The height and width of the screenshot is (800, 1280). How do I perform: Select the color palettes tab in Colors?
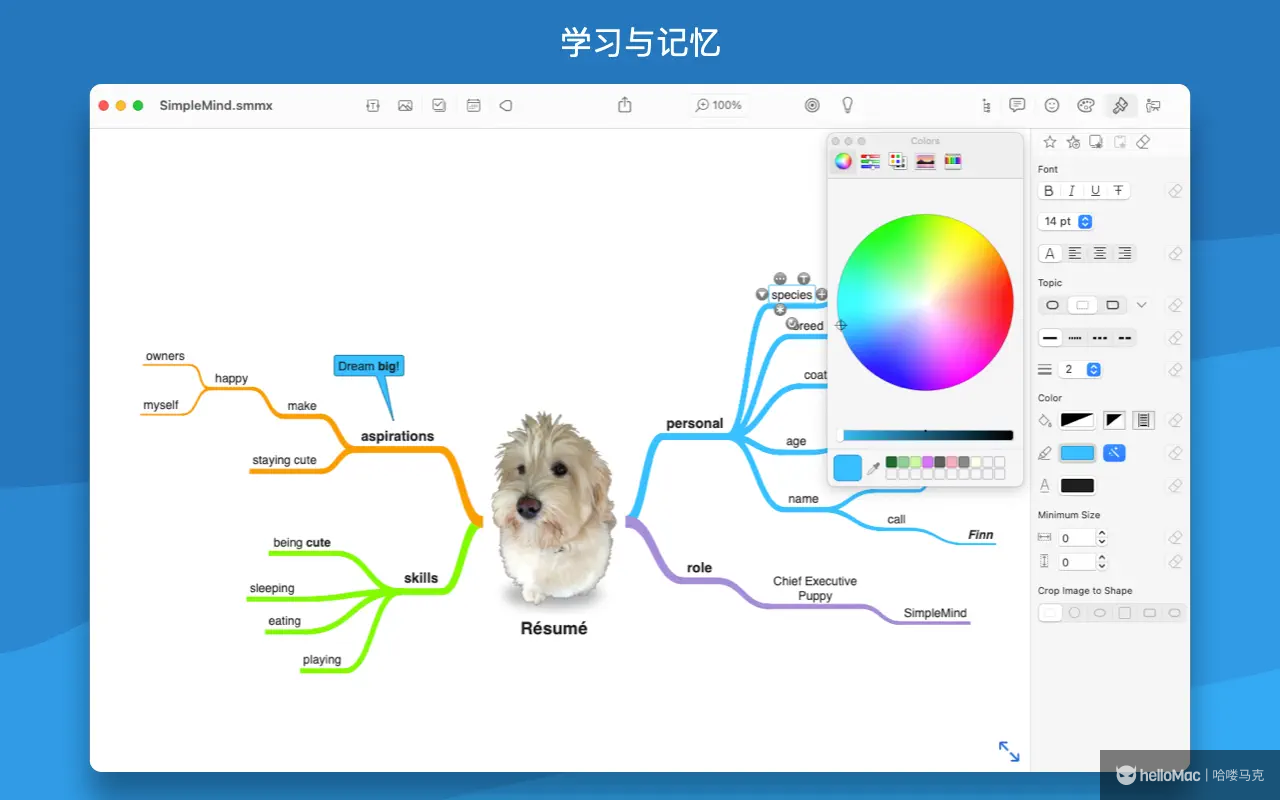[898, 161]
